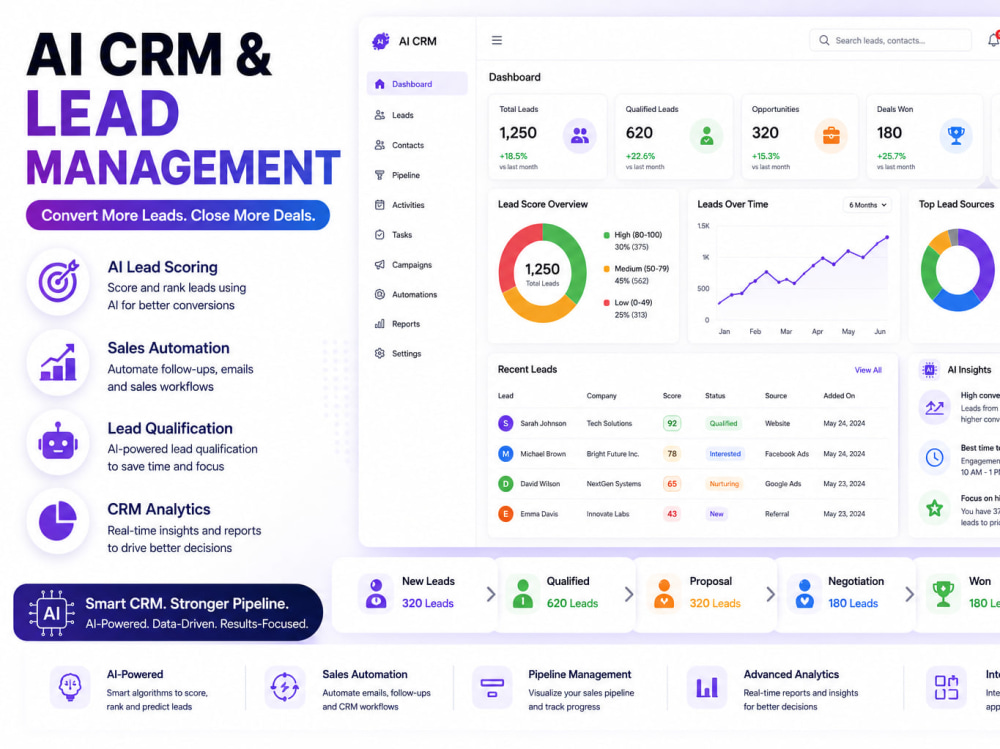Image resolution: width=1000 pixels, height=749 pixels.
Task: Click the chevron after Qualified stage
Action: [x=629, y=594]
